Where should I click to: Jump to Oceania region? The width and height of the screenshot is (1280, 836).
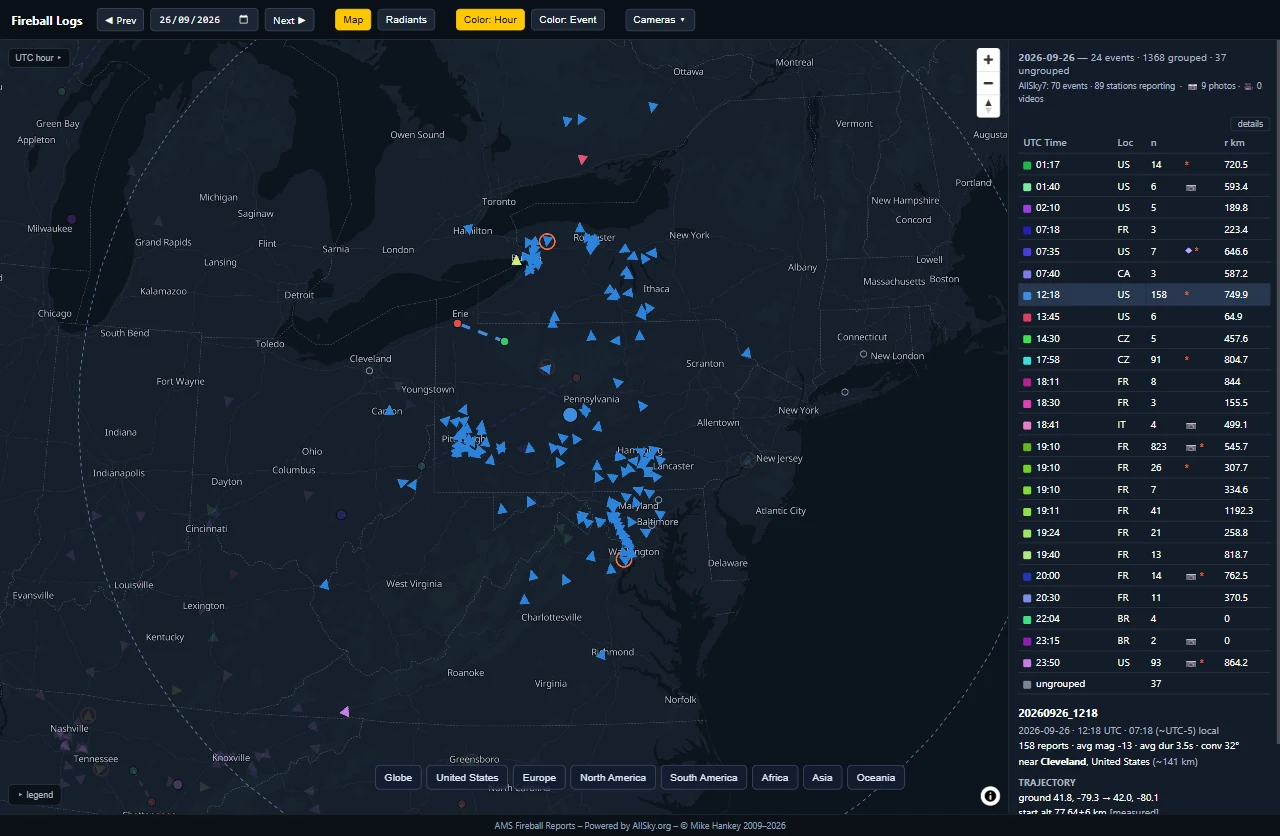[x=876, y=778]
